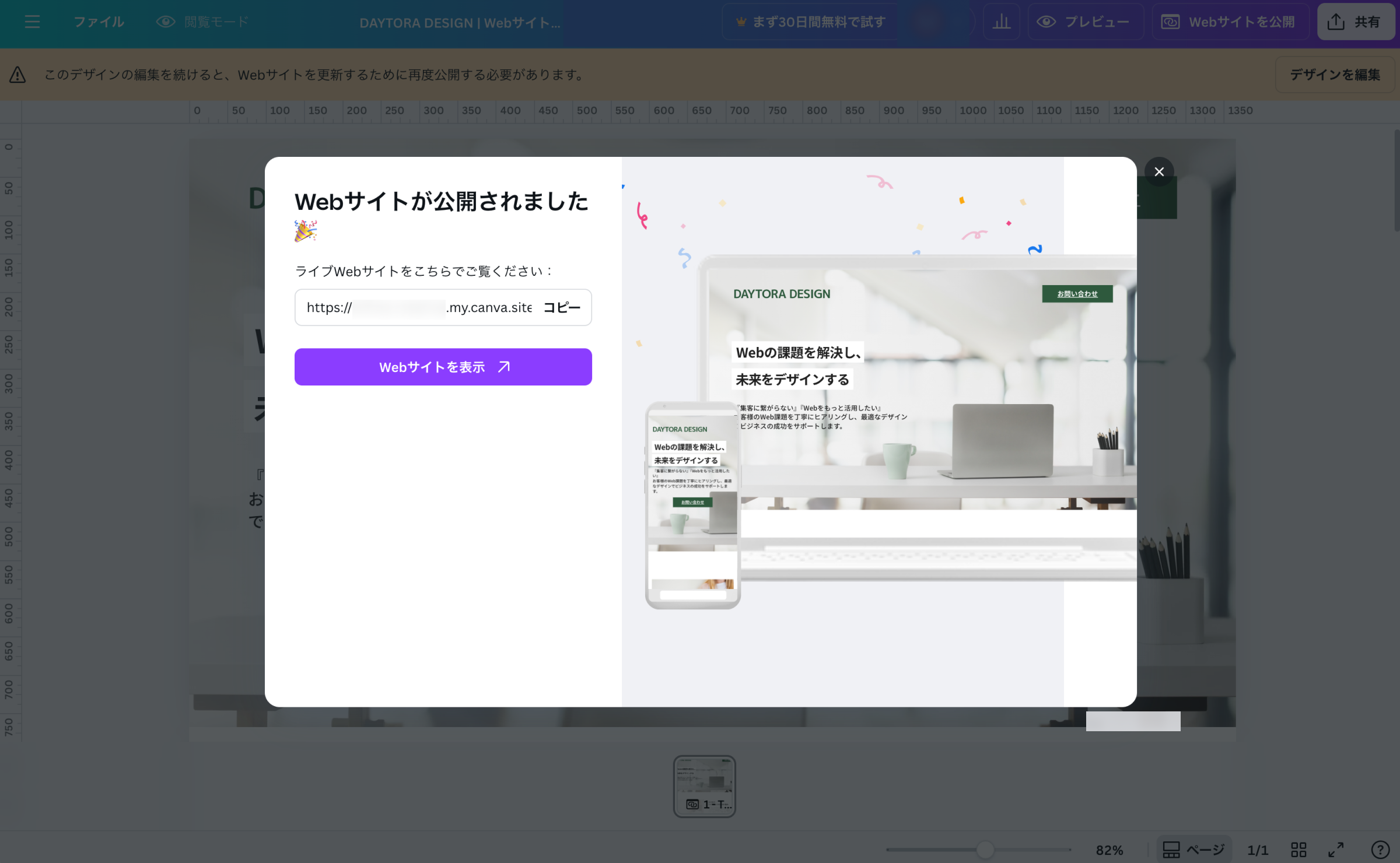Select the page 1 thumbnail
This screenshot has height=863, width=1400.
point(705,786)
